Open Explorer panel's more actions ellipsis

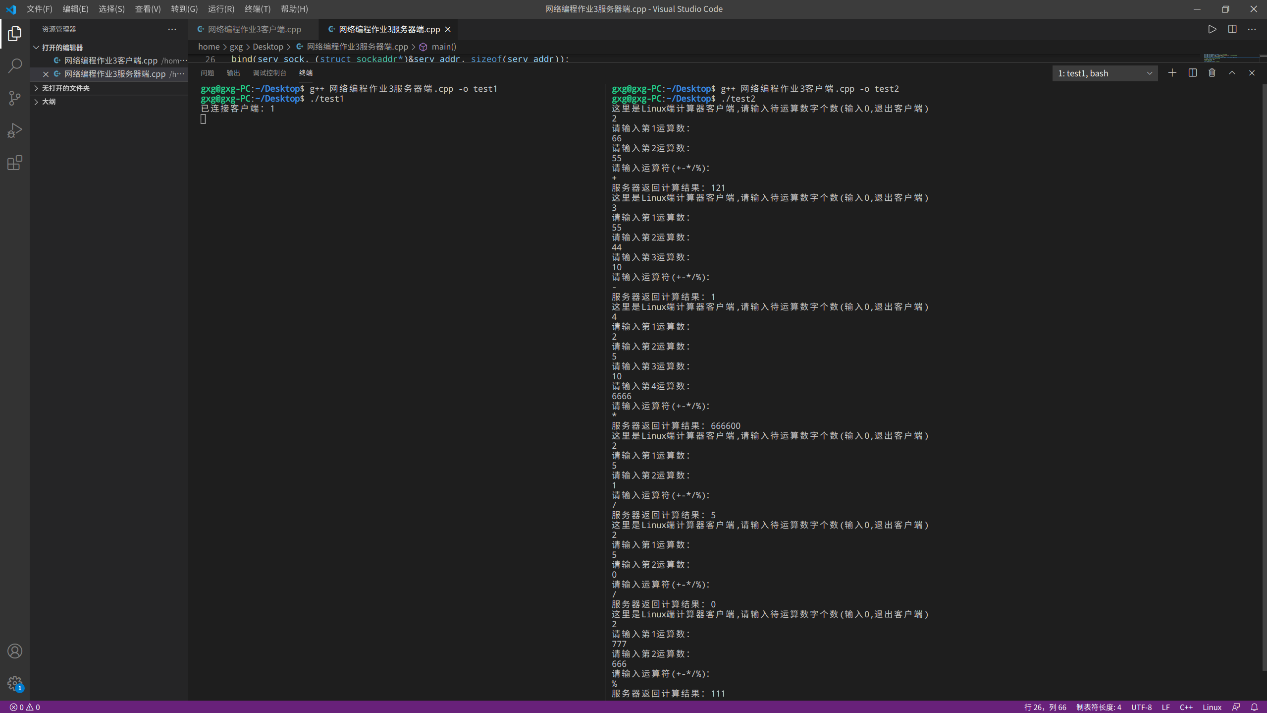[172, 29]
